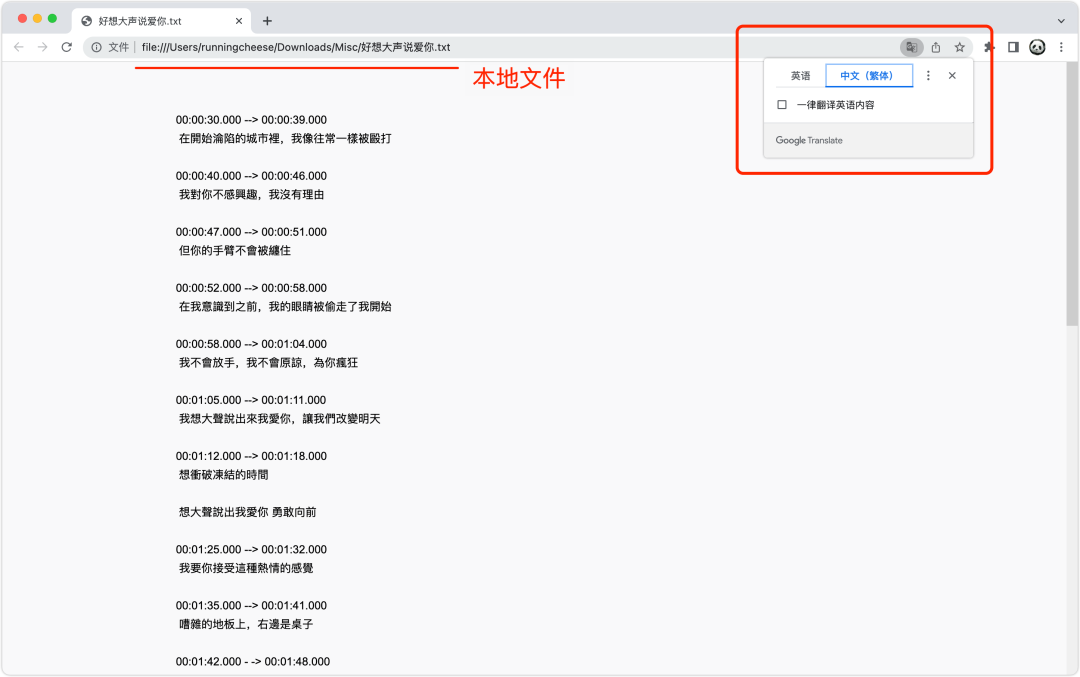
Task: Open the Google Translate icon in address bar
Action: [911, 47]
